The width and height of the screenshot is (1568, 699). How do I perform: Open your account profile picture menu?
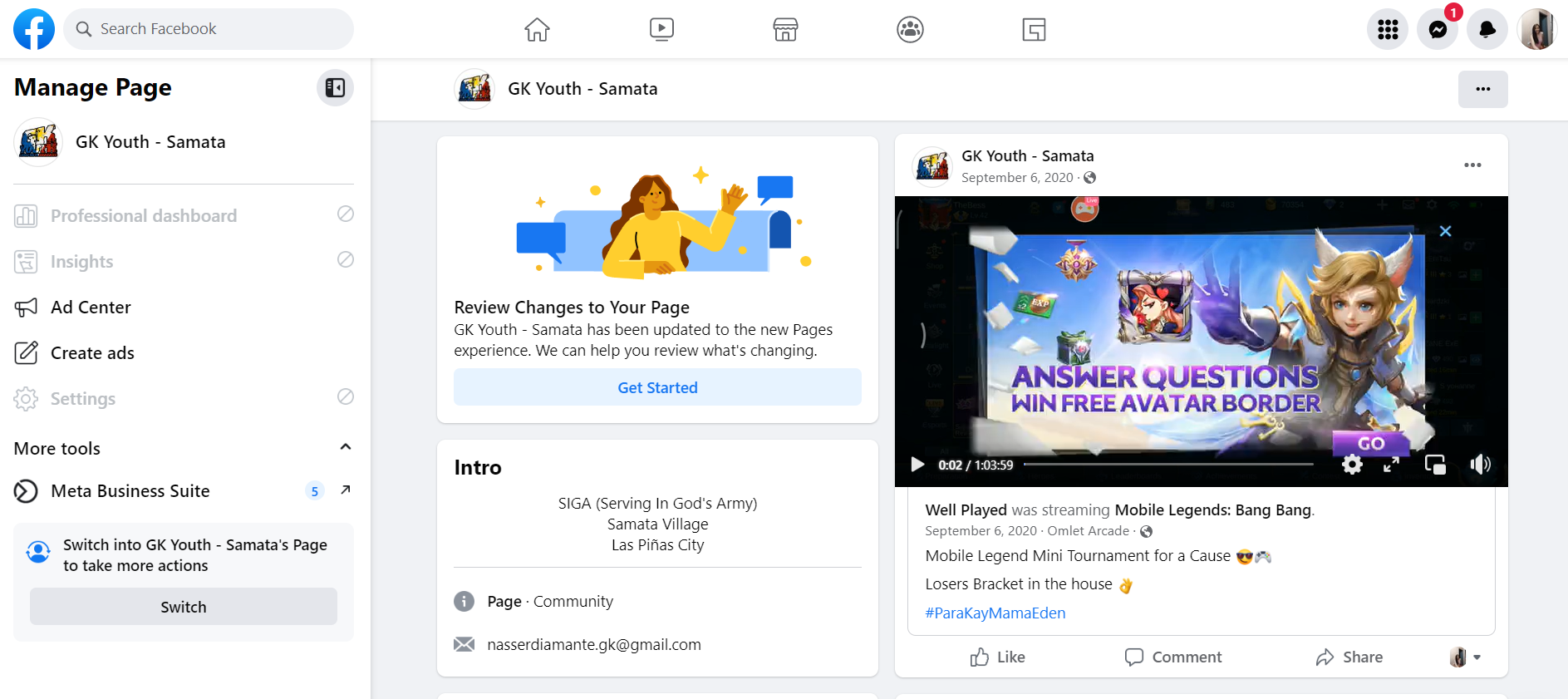click(1537, 30)
